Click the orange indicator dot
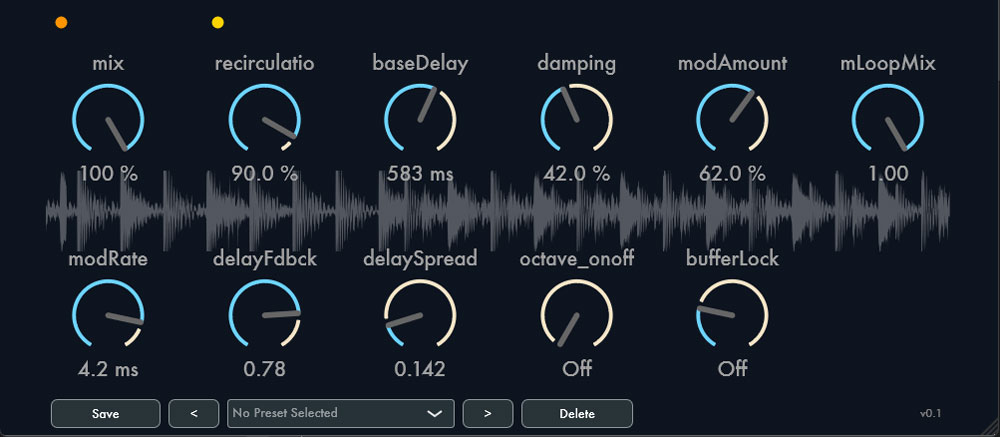Image resolution: width=1000 pixels, height=437 pixels. pyautogui.click(x=61, y=23)
